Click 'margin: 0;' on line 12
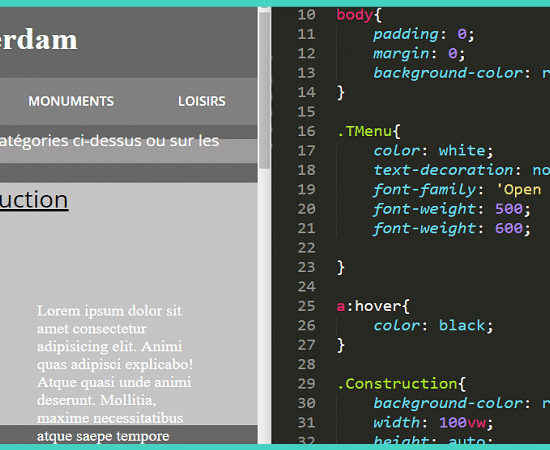The image size is (550, 450). (x=419, y=54)
